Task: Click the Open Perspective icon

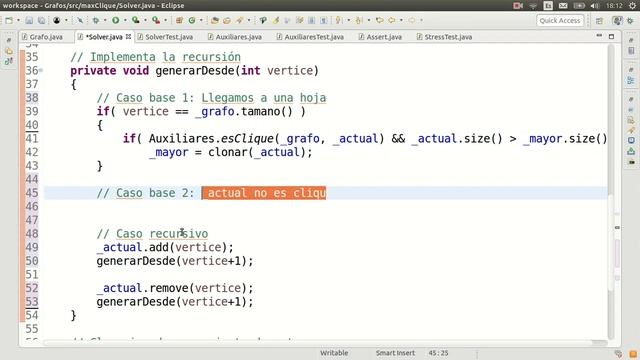Action: 599,21
